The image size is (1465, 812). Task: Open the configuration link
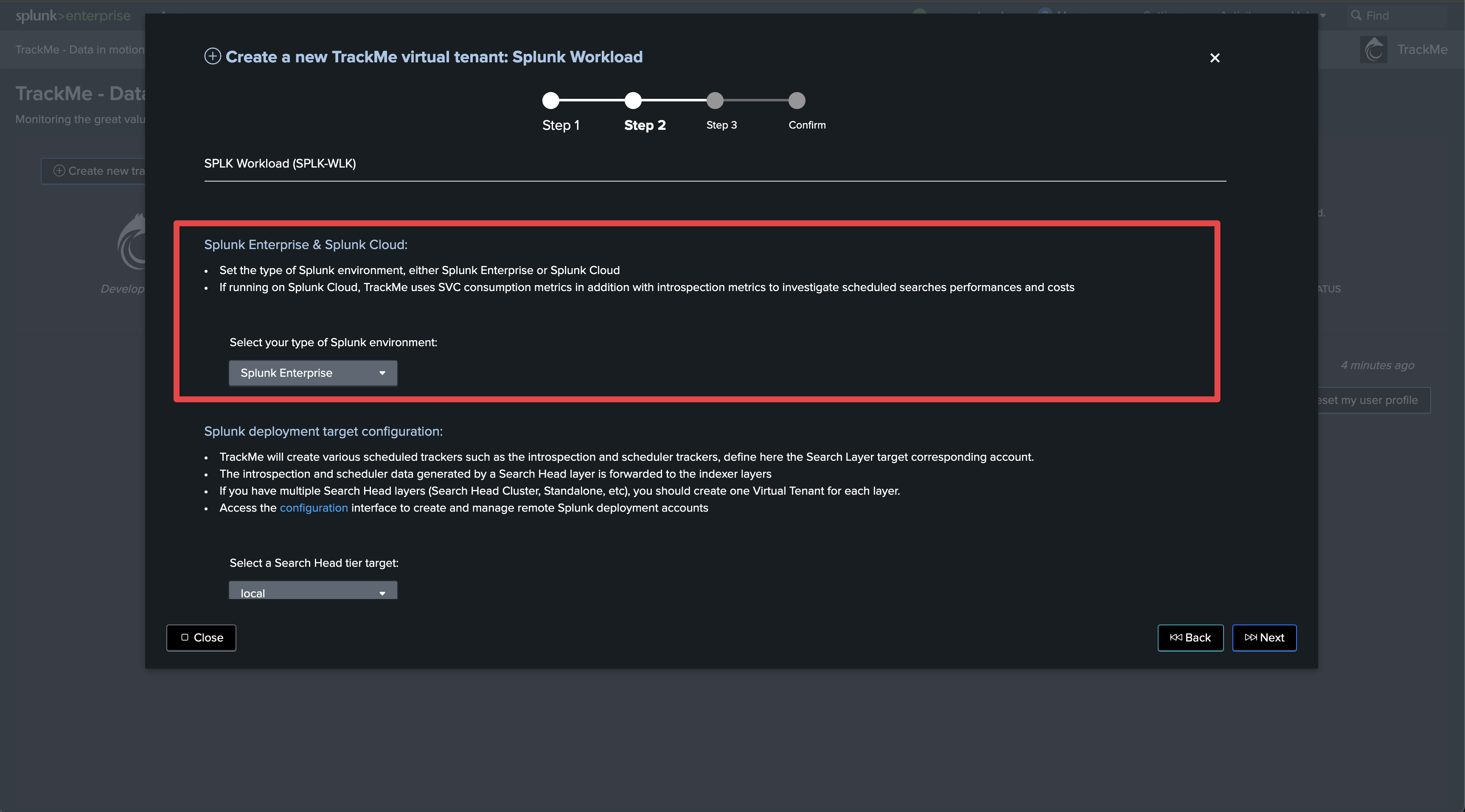313,508
